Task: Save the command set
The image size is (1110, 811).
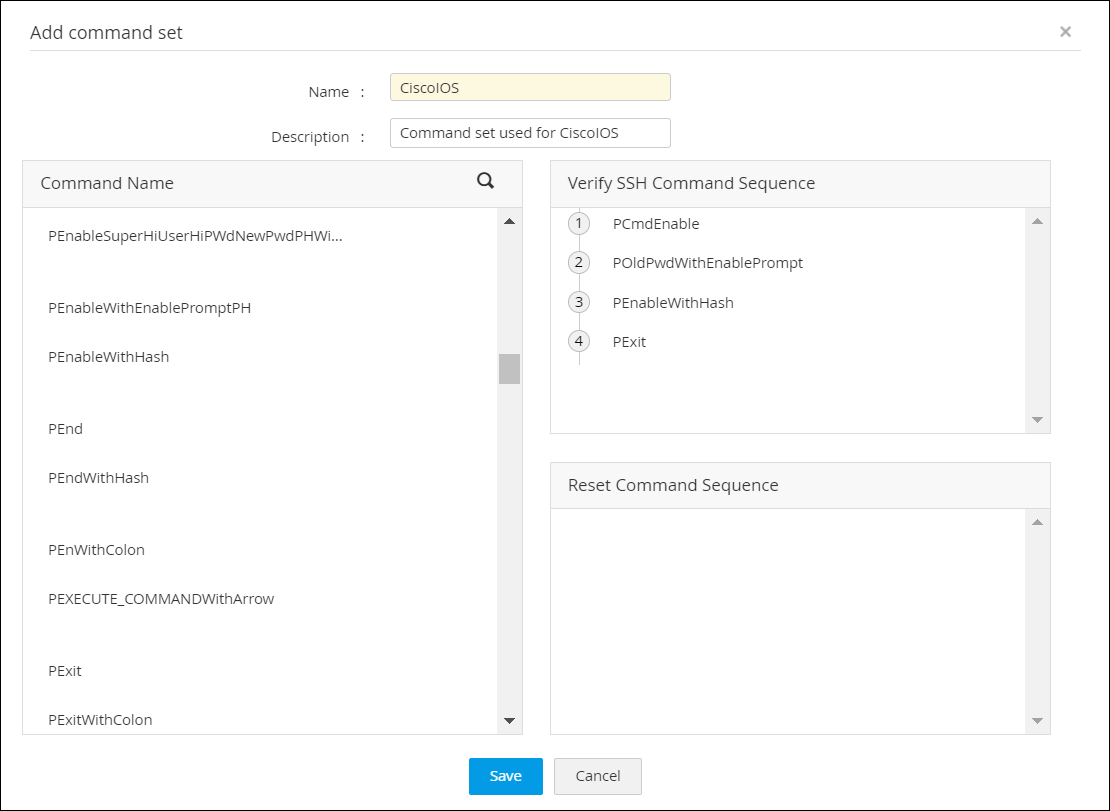Action: click(x=505, y=776)
